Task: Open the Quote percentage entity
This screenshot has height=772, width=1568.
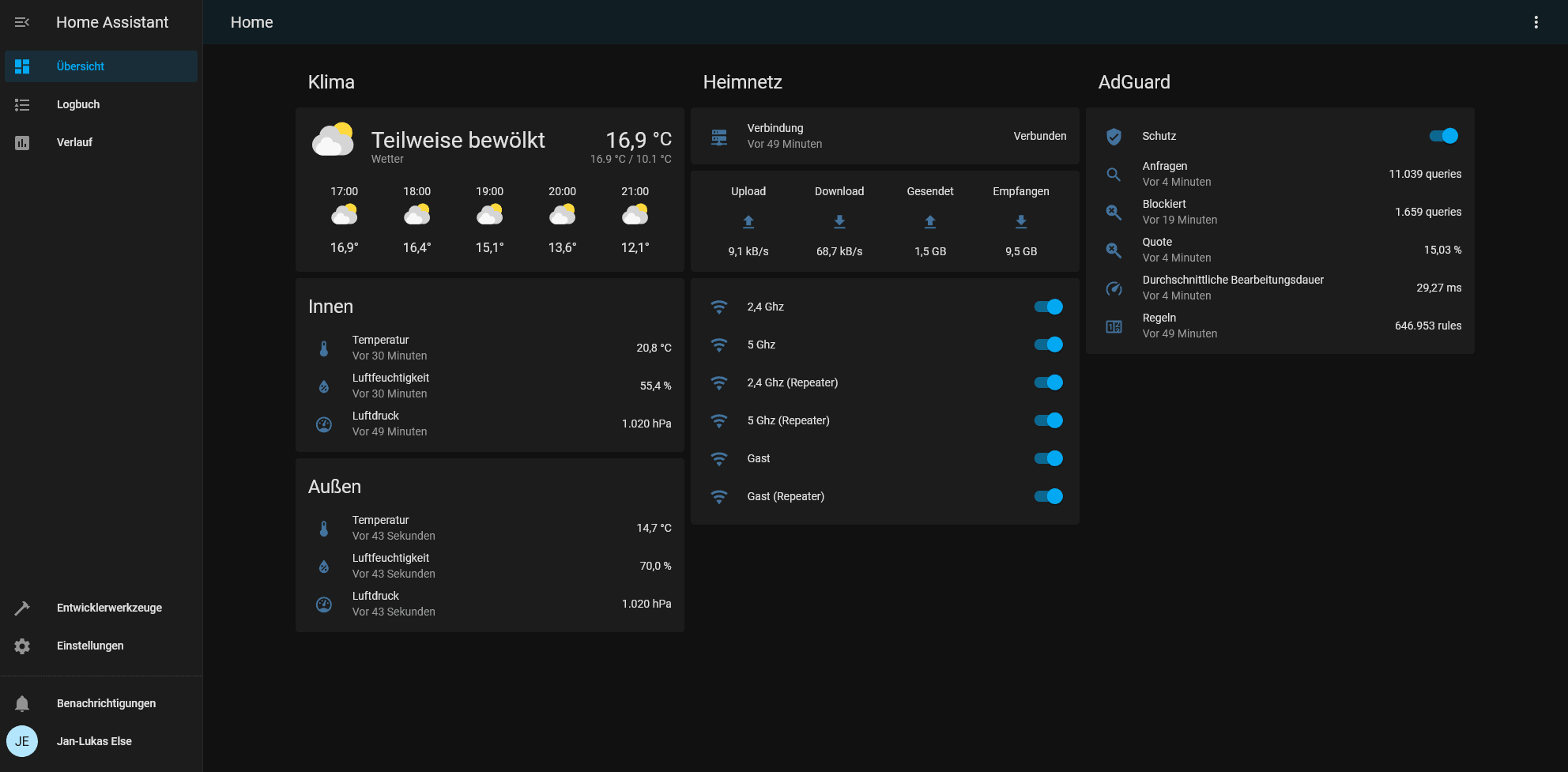Action: [1280, 250]
